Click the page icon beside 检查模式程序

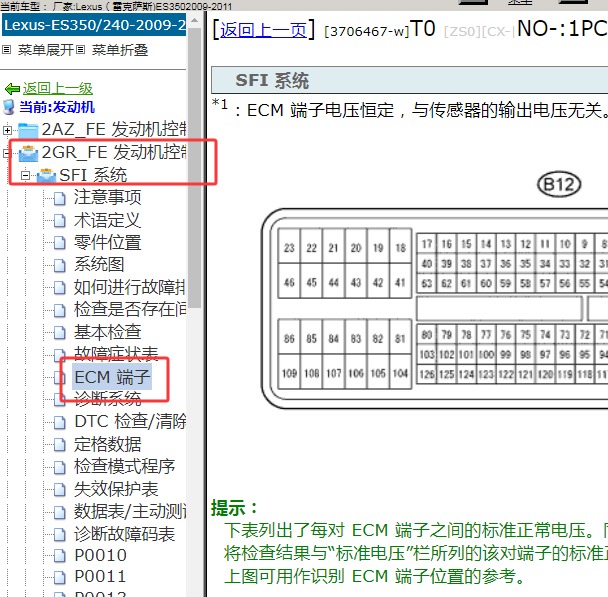pos(59,467)
